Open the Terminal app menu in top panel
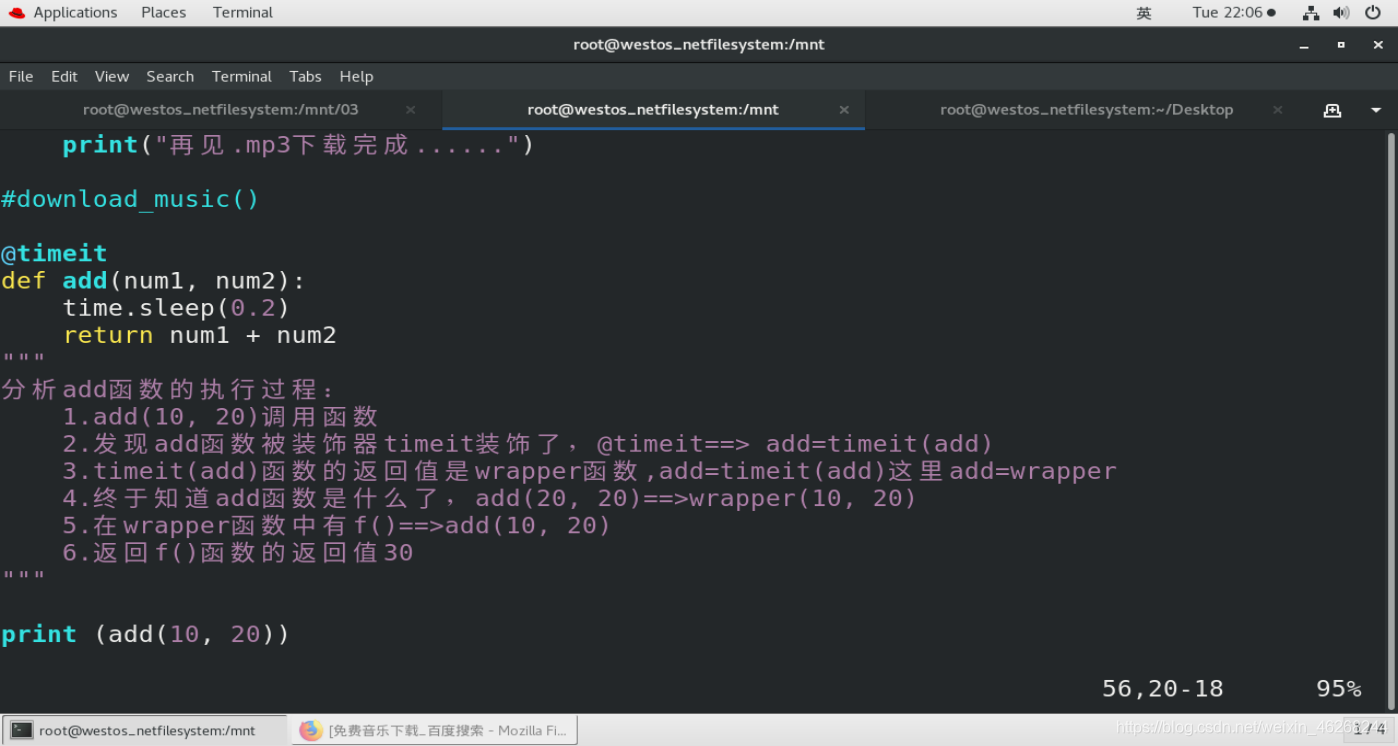This screenshot has width=1398, height=746. click(242, 12)
